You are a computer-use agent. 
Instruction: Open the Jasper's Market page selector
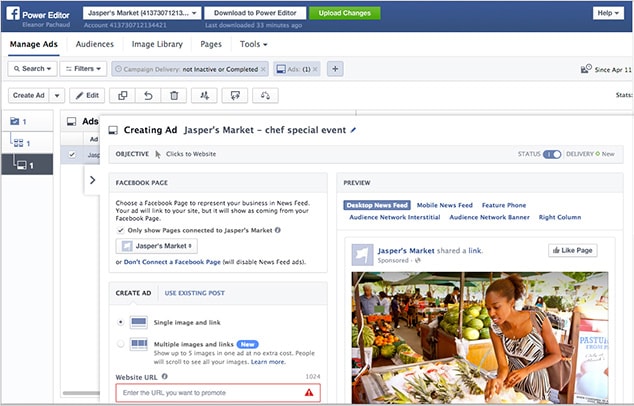point(156,246)
